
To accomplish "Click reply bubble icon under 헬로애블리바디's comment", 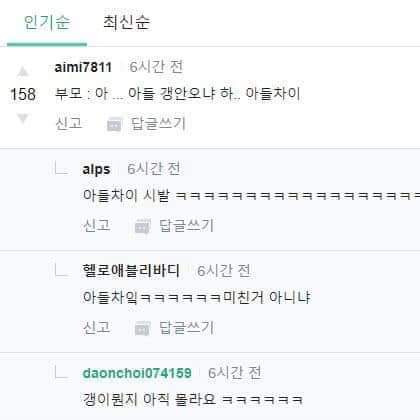I will pyautogui.click(x=143, y=329).
